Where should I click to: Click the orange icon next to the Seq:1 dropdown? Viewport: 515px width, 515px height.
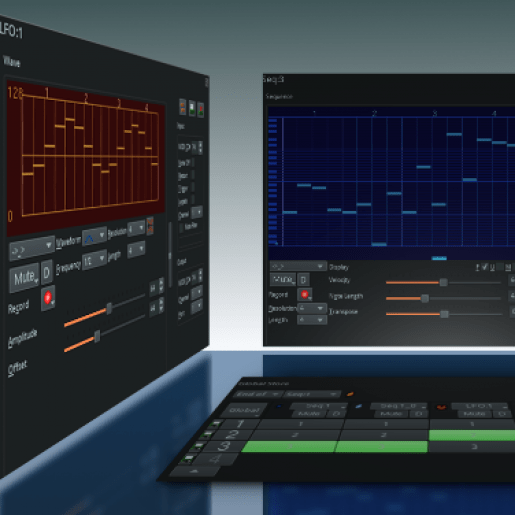(x=350, y=394)
